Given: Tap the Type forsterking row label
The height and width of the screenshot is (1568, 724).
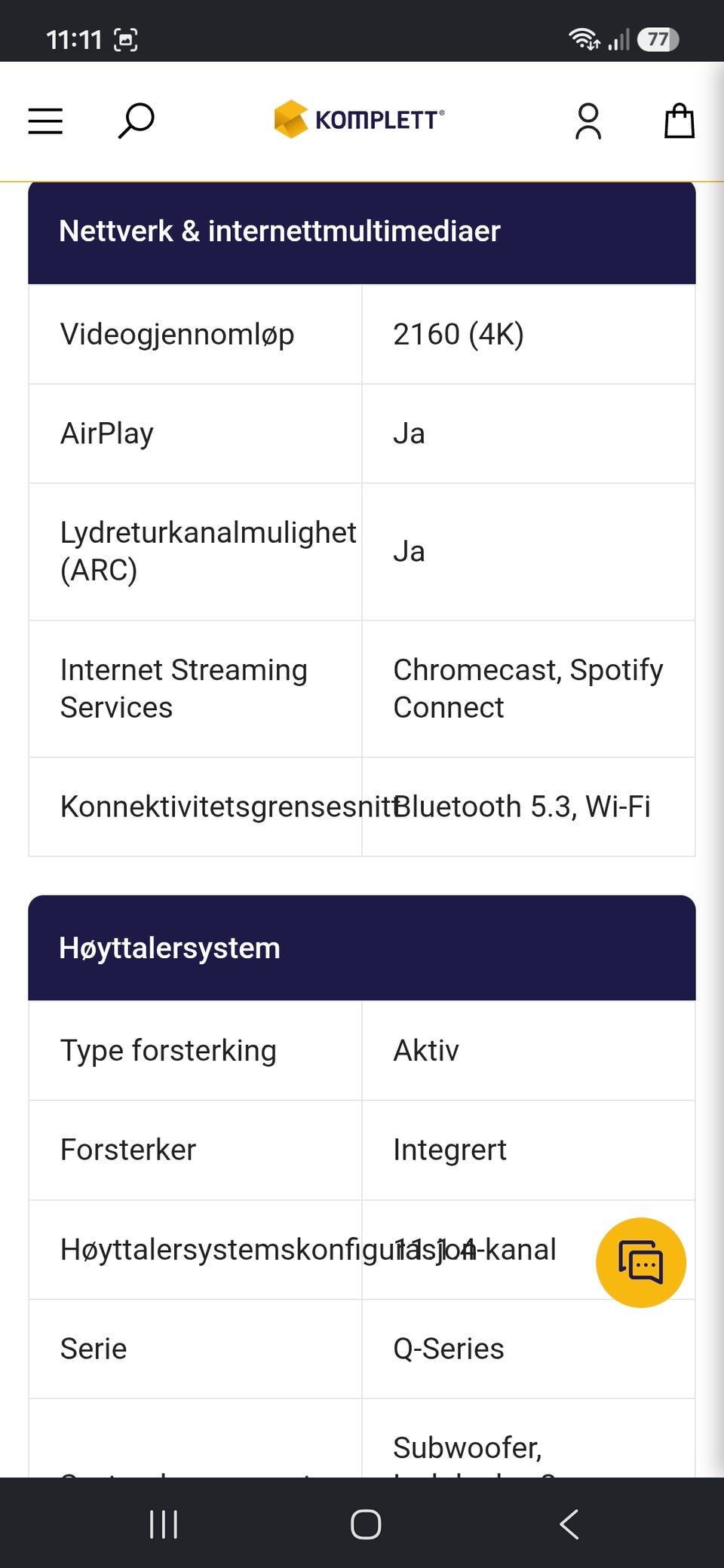Looking at the screenshot, I should [x=168, y=1051].
